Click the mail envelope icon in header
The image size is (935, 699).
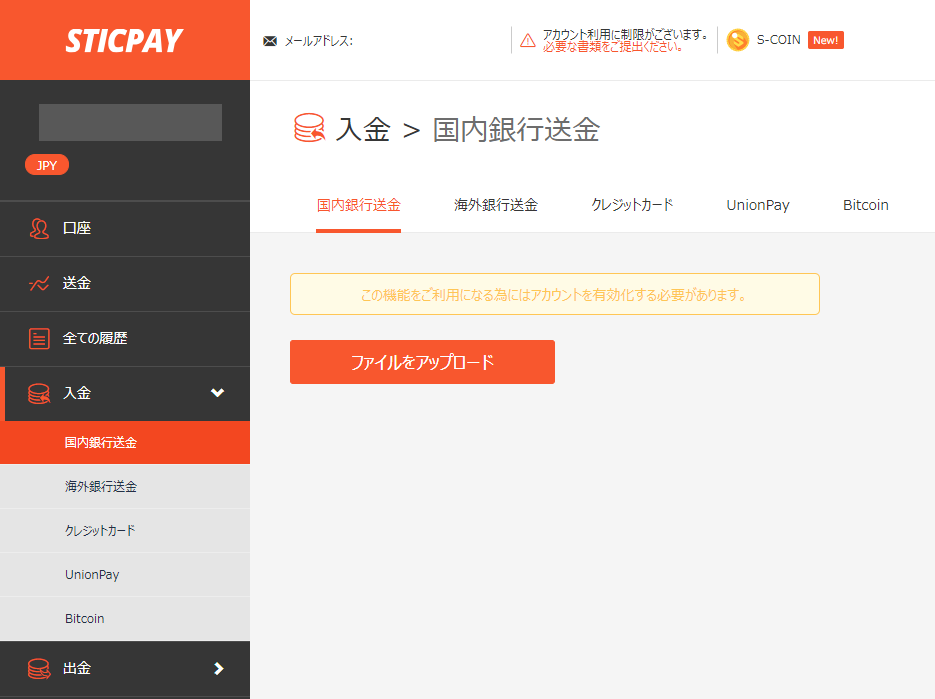(270, 41)
